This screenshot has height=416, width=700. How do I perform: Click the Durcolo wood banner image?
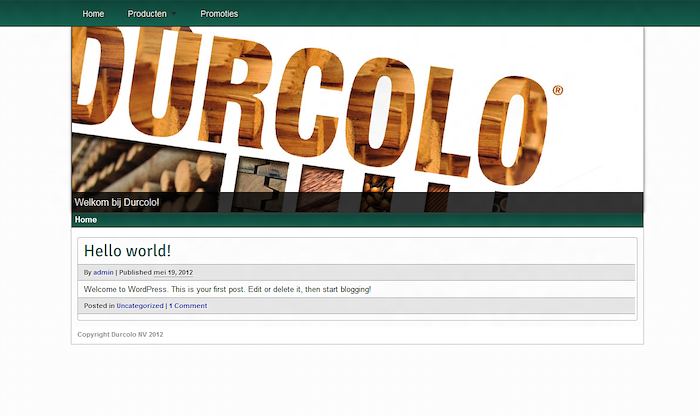tap(357, 119)
